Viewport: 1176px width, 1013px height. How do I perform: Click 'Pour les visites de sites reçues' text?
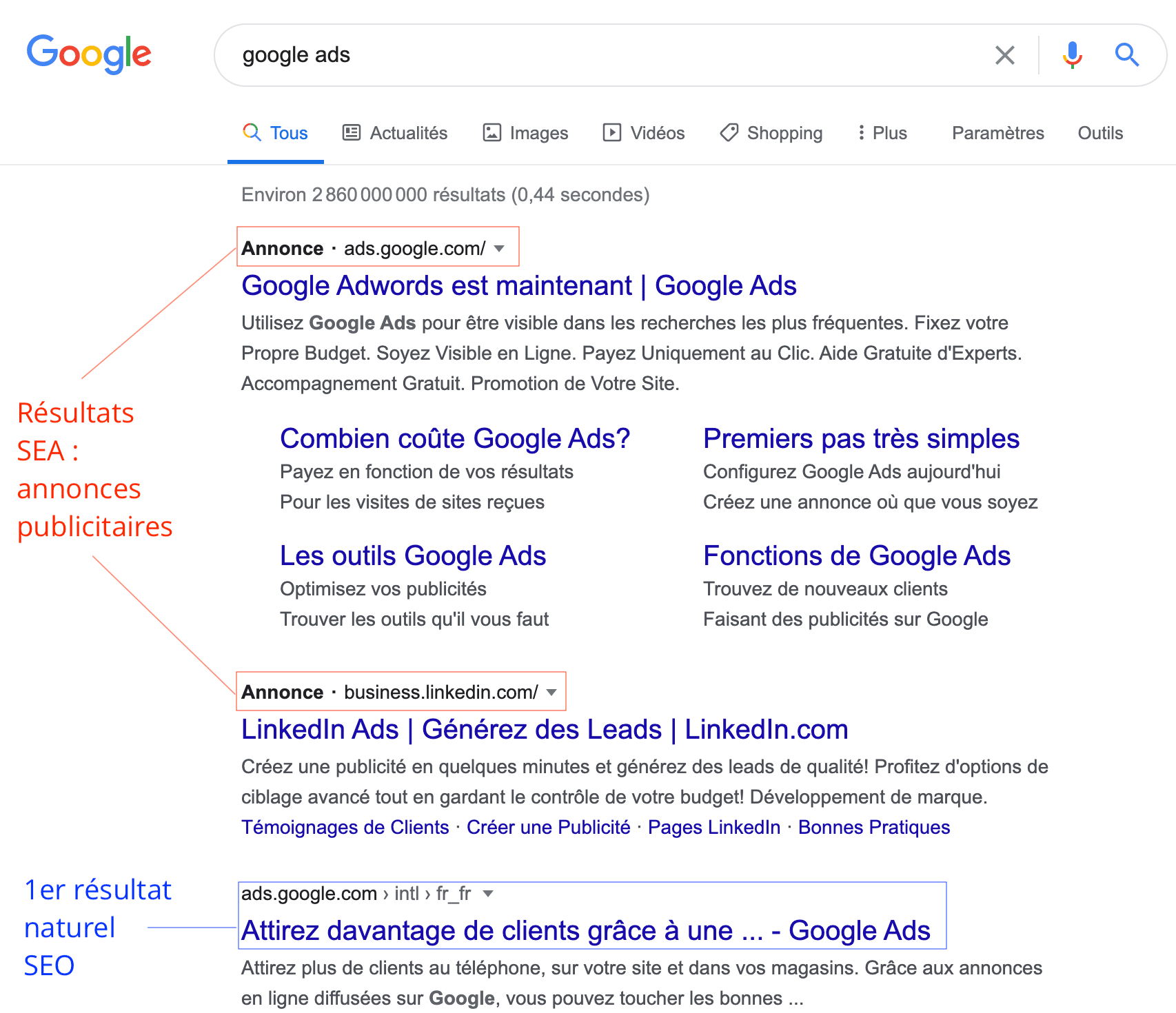pos(412,502)
